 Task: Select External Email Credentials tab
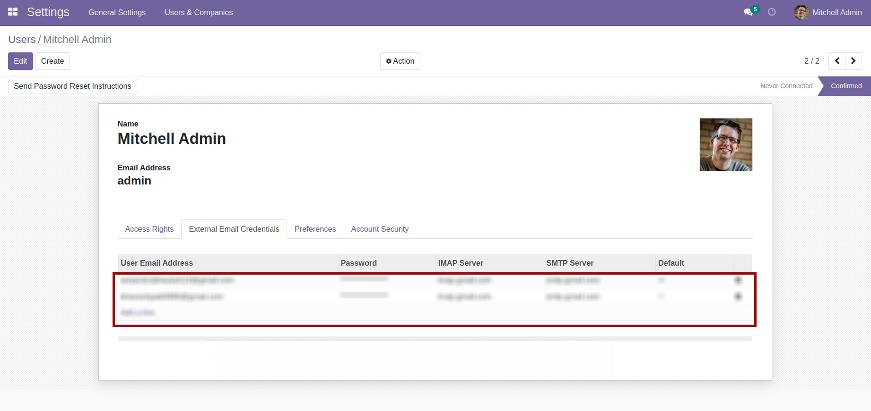(234, 229)
